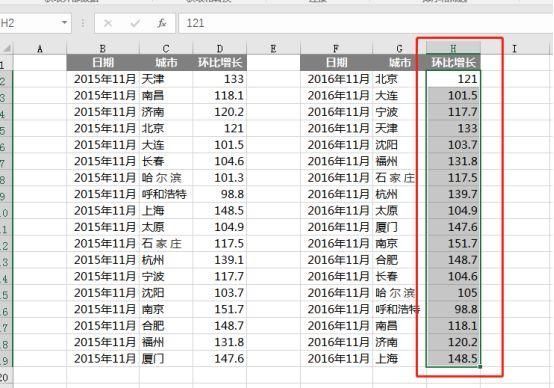
Task: Select value 117.7 in column H
Action: [453, 112]
